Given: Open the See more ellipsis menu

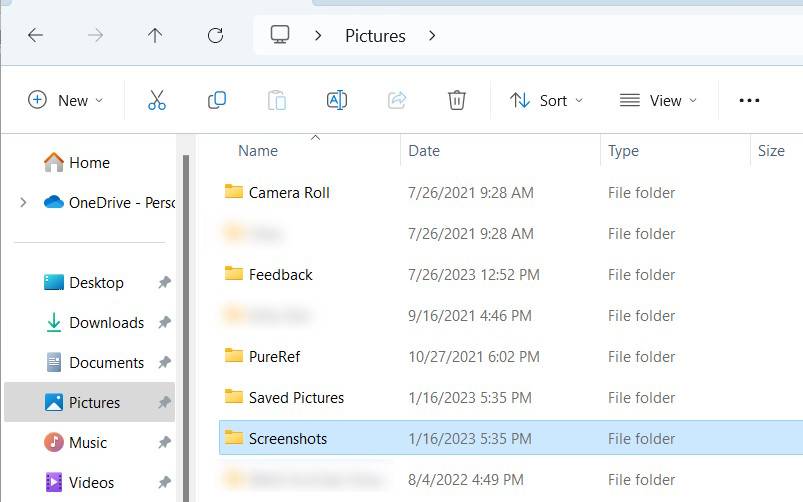Looking at the screenshot, I should click(749, 100).
